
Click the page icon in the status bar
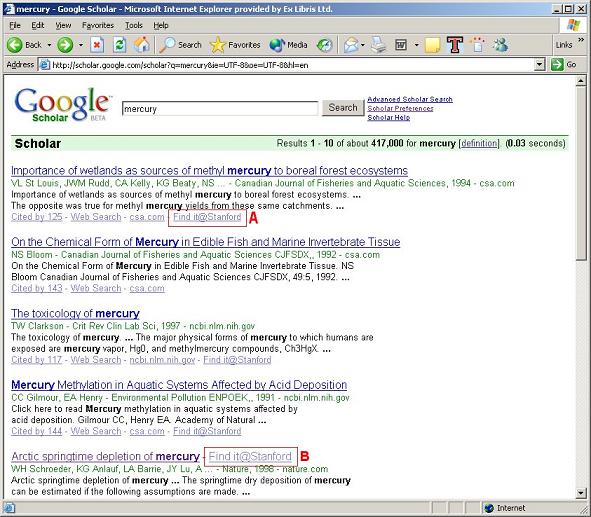click(8, 508)
